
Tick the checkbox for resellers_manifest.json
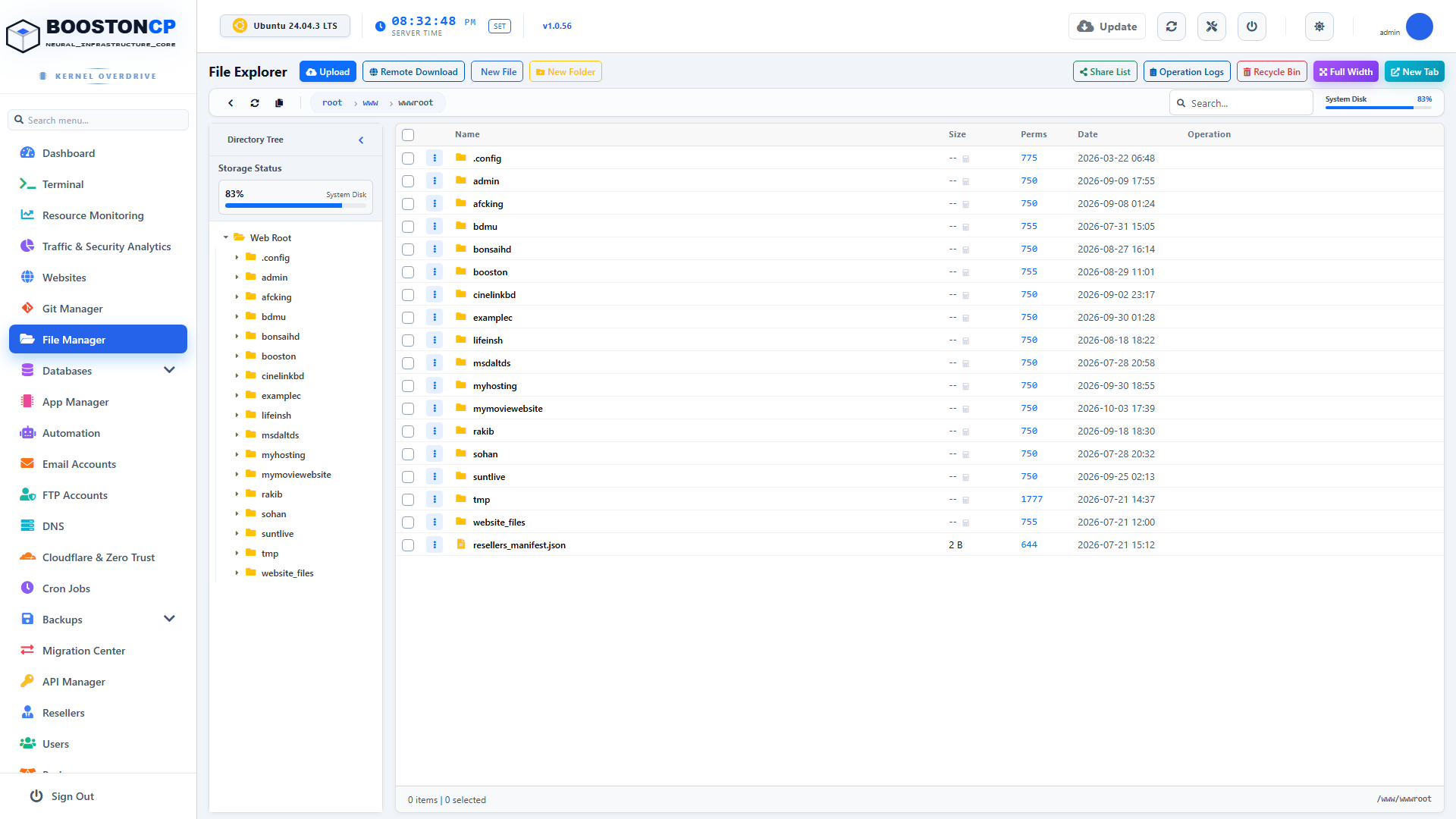[408, 545]
